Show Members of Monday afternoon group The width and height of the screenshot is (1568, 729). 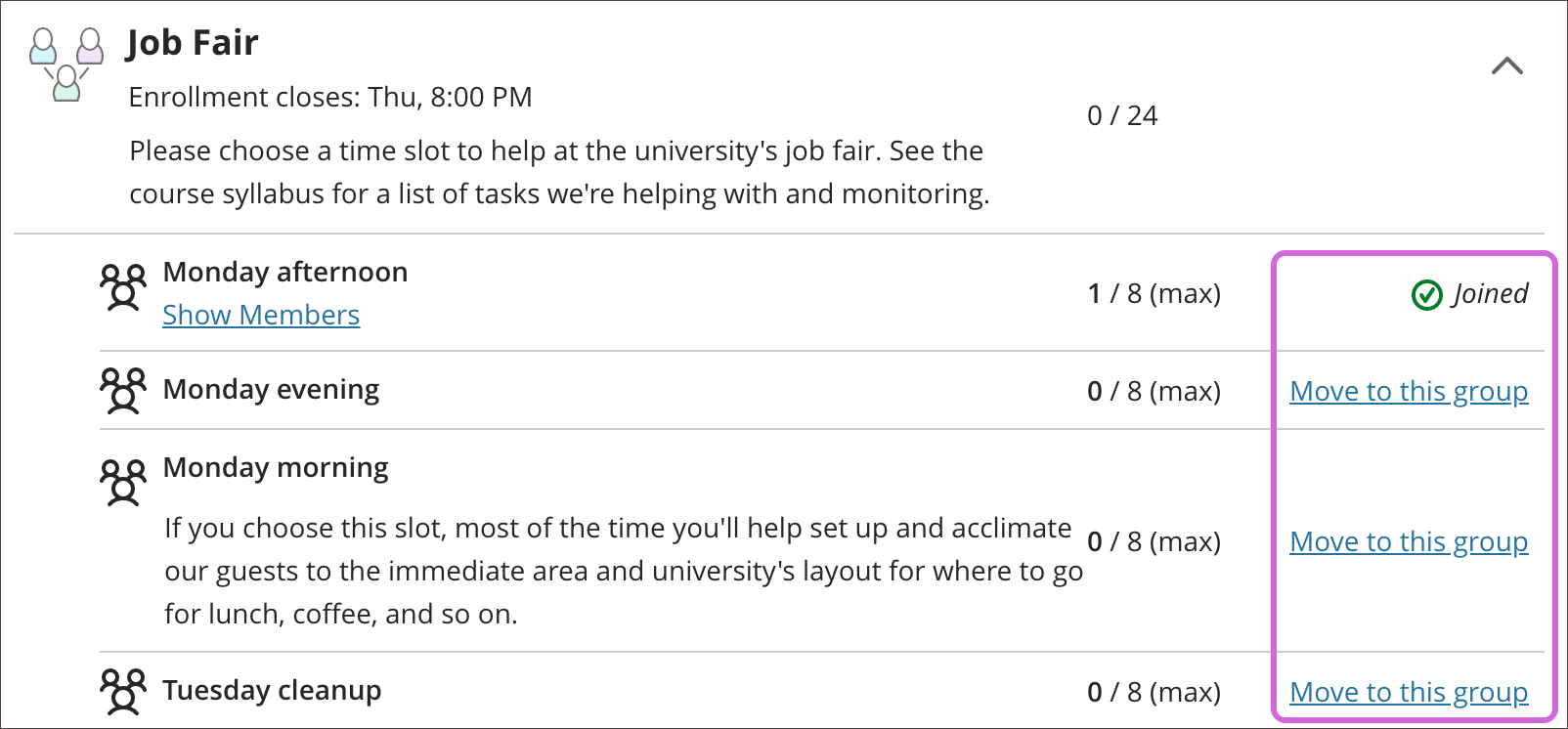(261, 316)
